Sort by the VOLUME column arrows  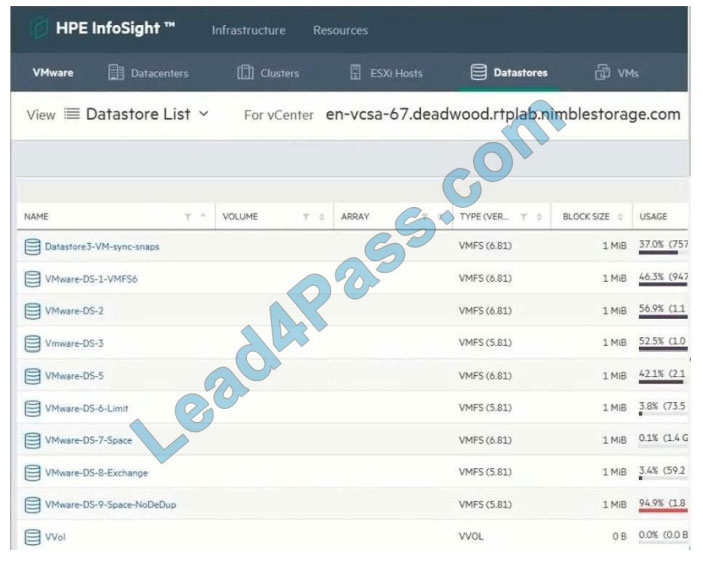click(321, 217)
